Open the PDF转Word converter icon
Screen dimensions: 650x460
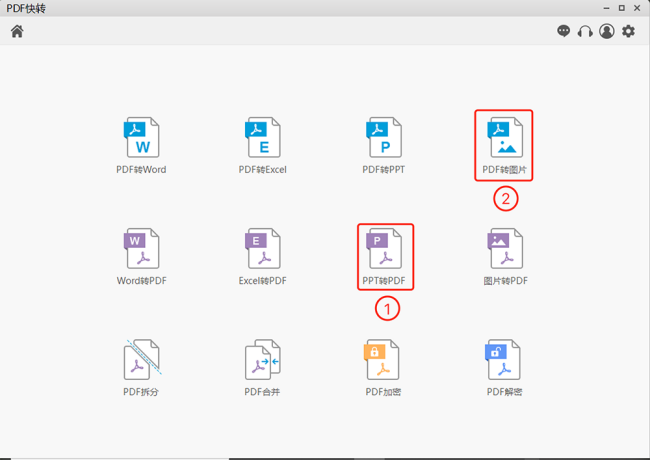[x=141, y=138]
